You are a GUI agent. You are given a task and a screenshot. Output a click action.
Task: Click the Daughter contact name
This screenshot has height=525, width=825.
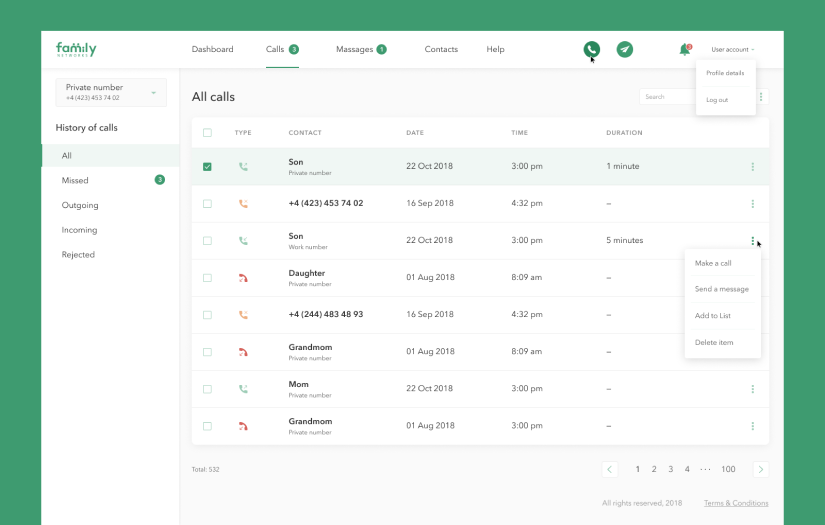click(307, 274)
